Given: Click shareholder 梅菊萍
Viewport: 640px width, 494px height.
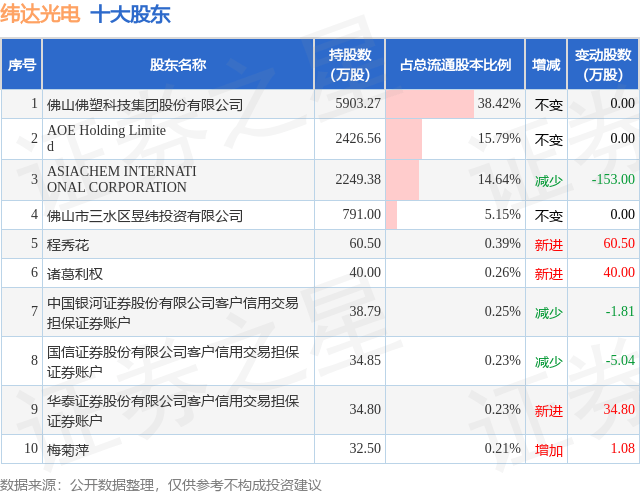Looking at the screenshot, I should pyautogui.click(x=68, y=450).
